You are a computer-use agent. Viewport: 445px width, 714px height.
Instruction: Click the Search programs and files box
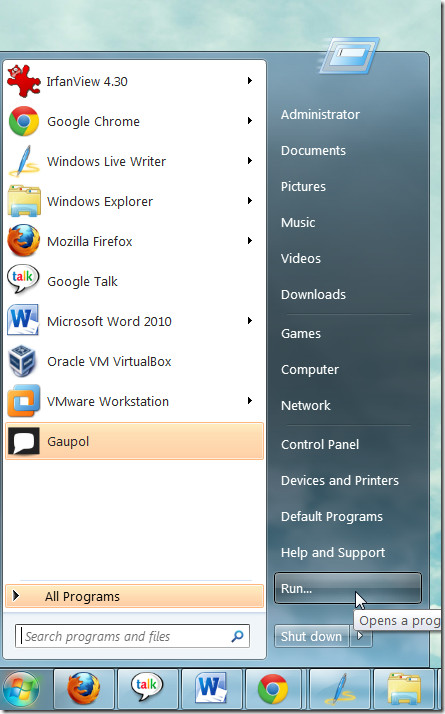[x=132, y=636]
